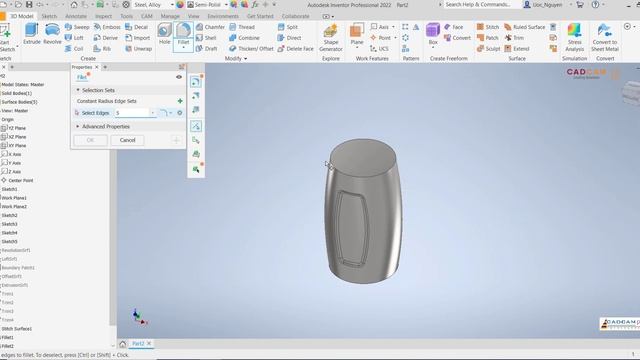The width and height of the screenshot is (640, 360).
Task: Open the Tools tab
Action: click(127, 16)
